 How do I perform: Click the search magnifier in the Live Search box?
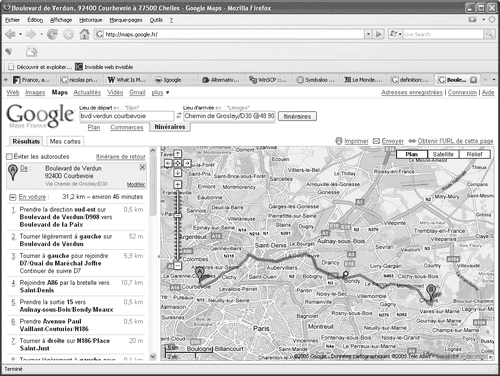tap(489, 34)
